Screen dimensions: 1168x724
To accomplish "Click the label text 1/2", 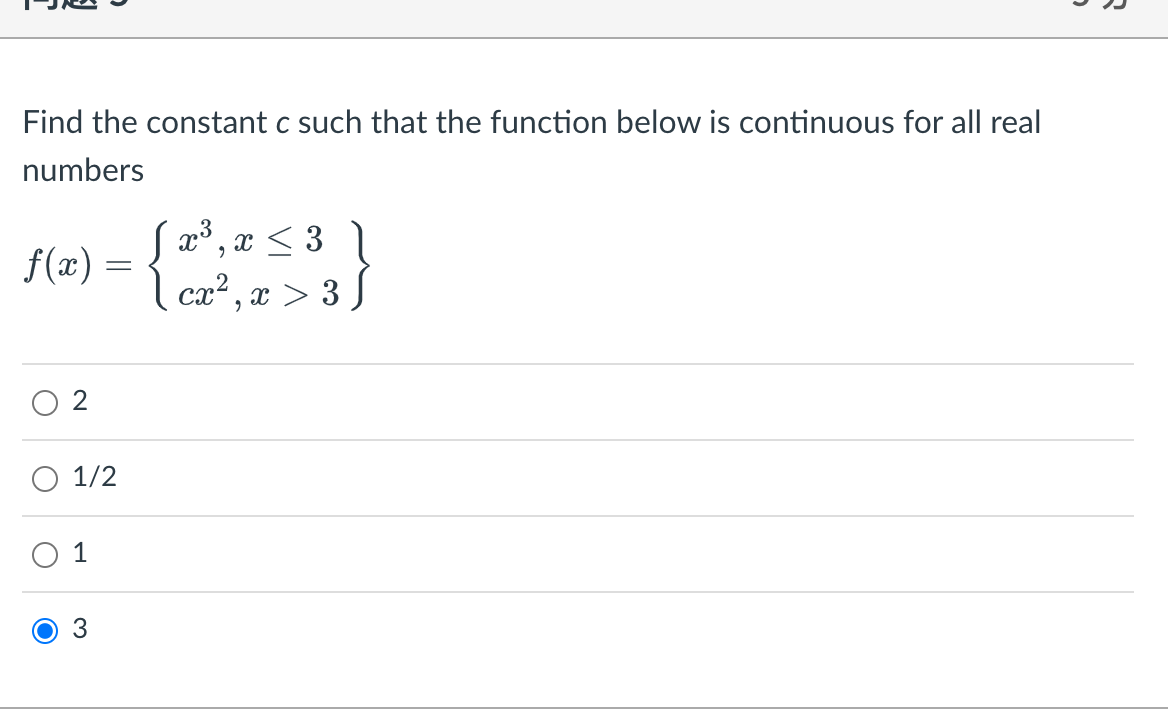I will coord(96,478).
